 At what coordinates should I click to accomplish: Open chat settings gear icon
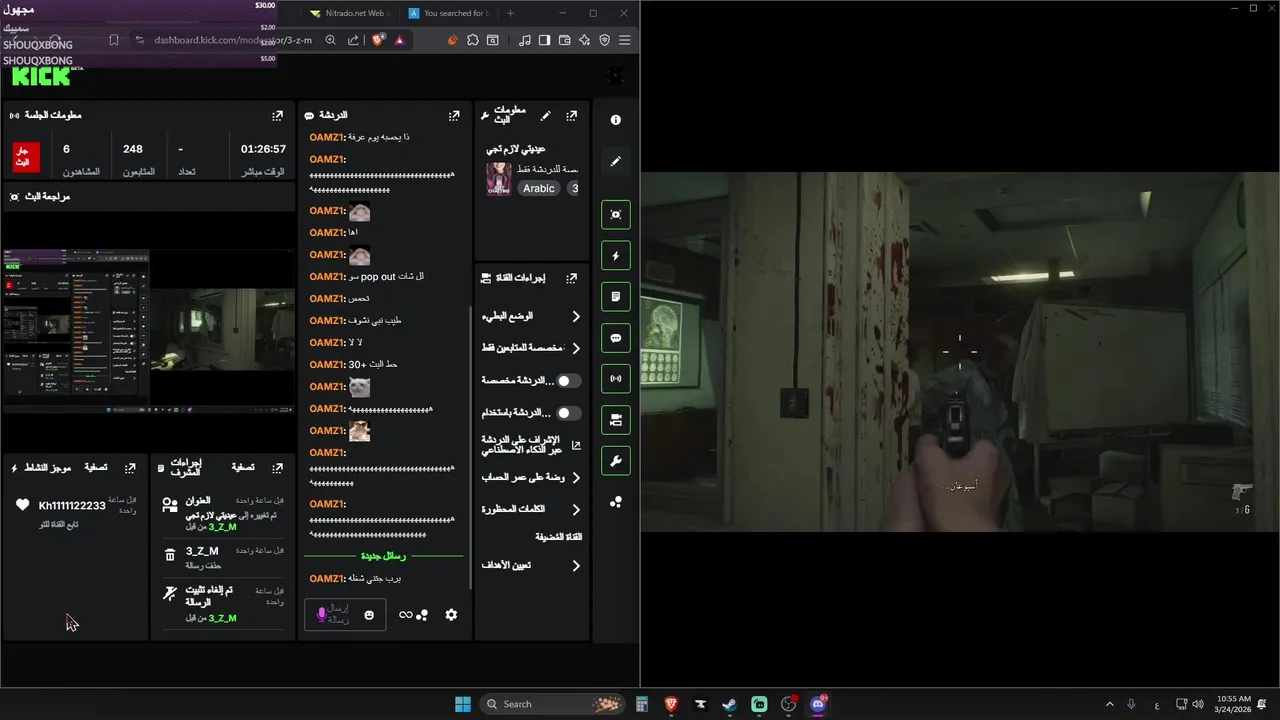click(451, 615)
